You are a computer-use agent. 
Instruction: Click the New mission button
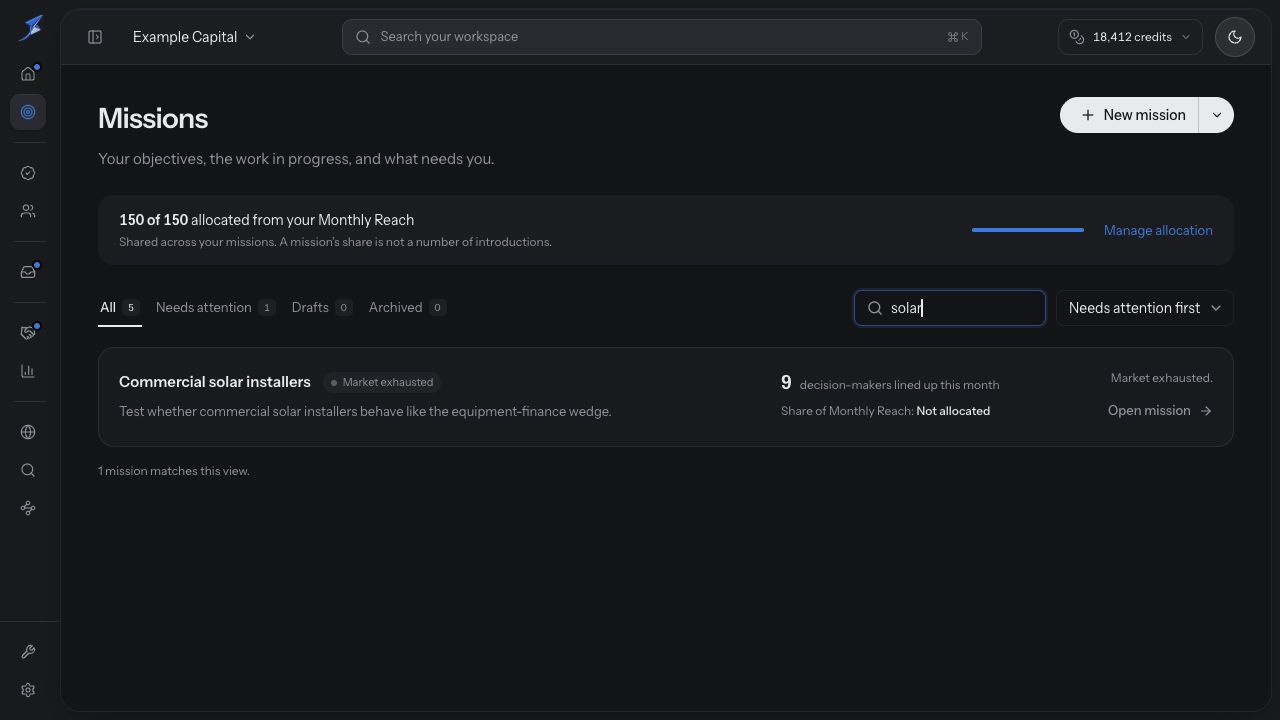click(x=1130, y=115)
